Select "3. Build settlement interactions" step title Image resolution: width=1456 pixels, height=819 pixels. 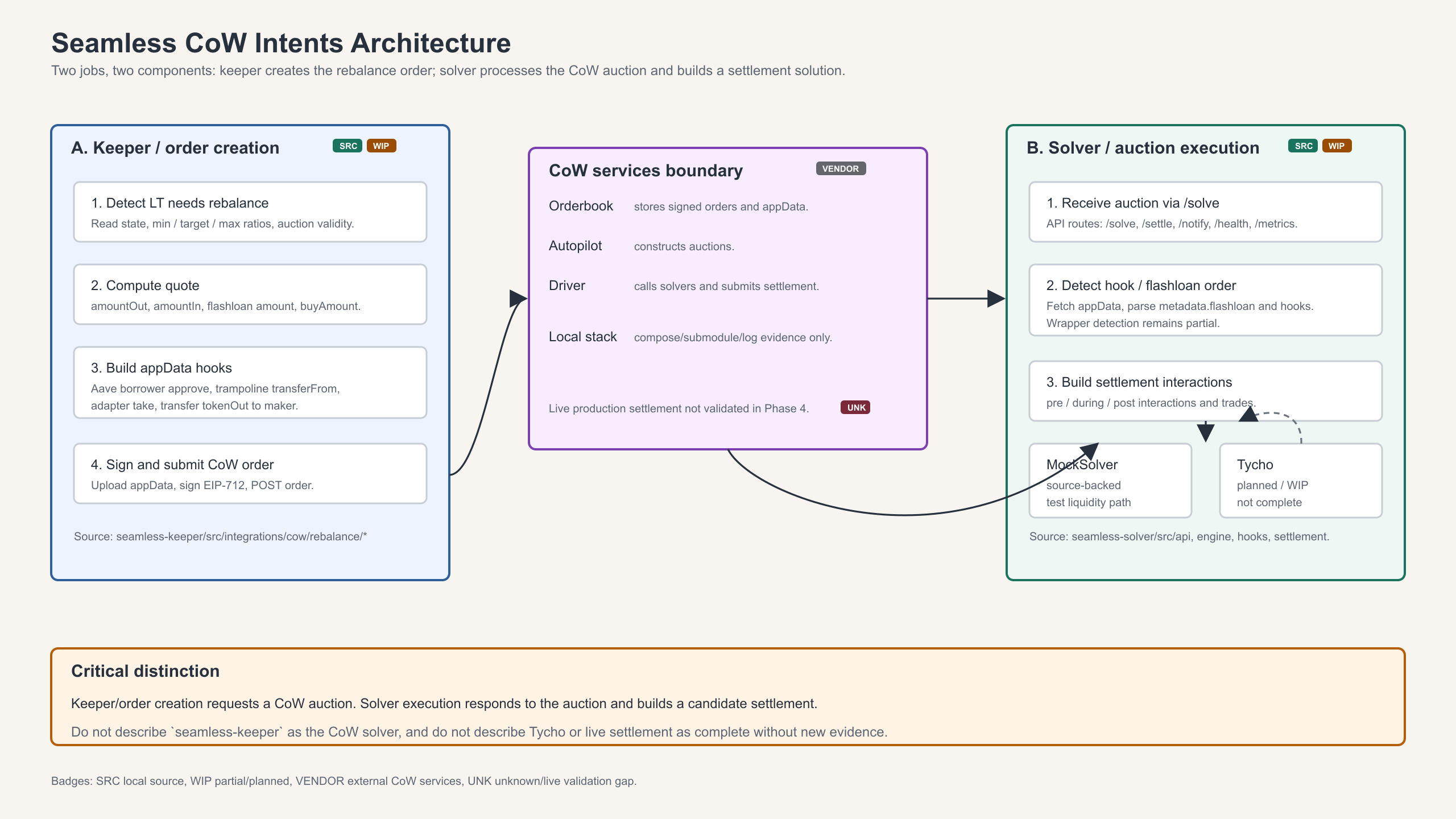point(1139,382)
